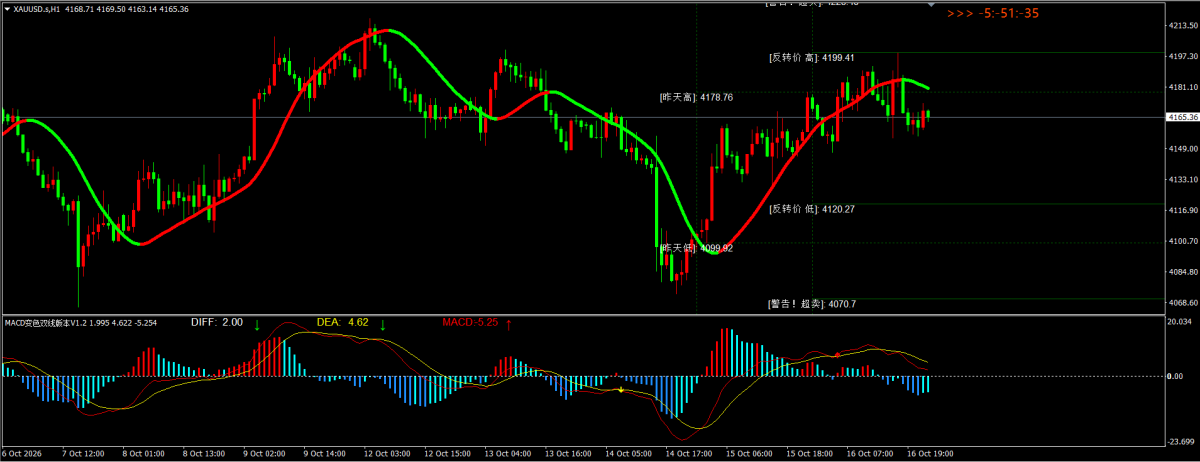Click the small triangle beside XAUUSD.s,H1 title
The height and width of the screenshot is (462, 1200).
point(6,8)
